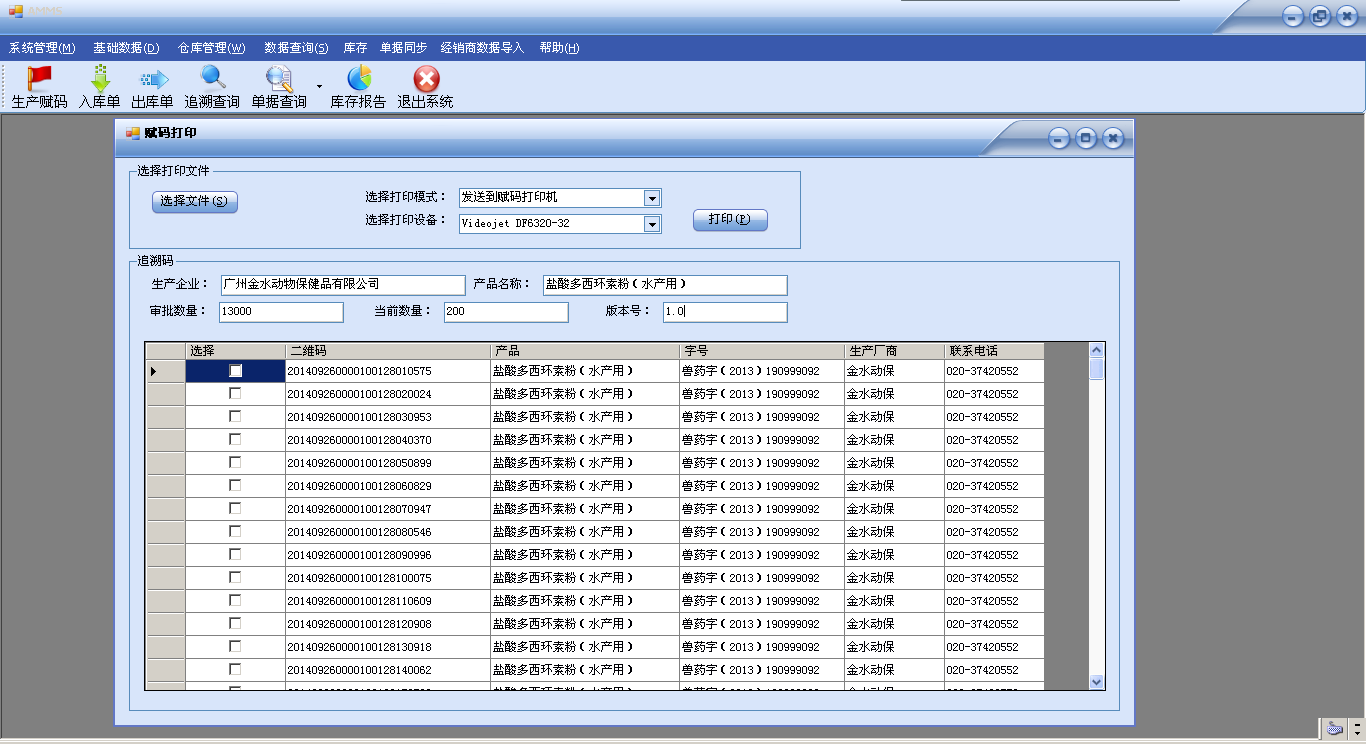Open the 出库单 toolbar icon
The width and height of the screenshot is (1366, 744).
(153, 78)
